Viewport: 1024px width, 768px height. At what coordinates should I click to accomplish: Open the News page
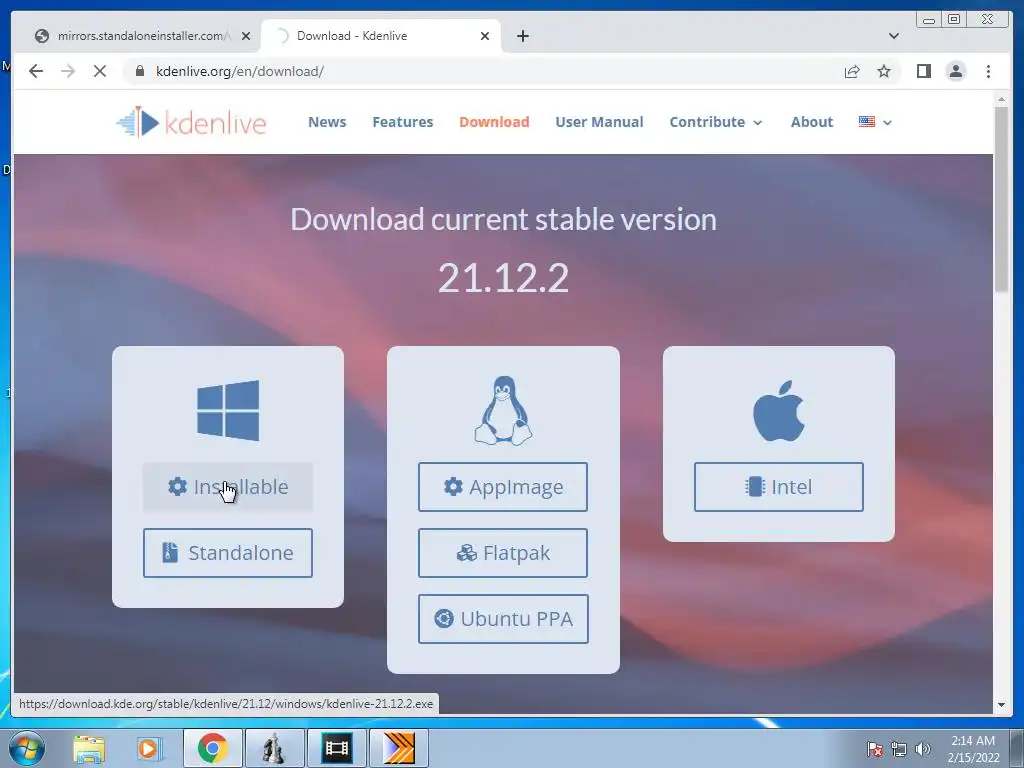point(327,122)
